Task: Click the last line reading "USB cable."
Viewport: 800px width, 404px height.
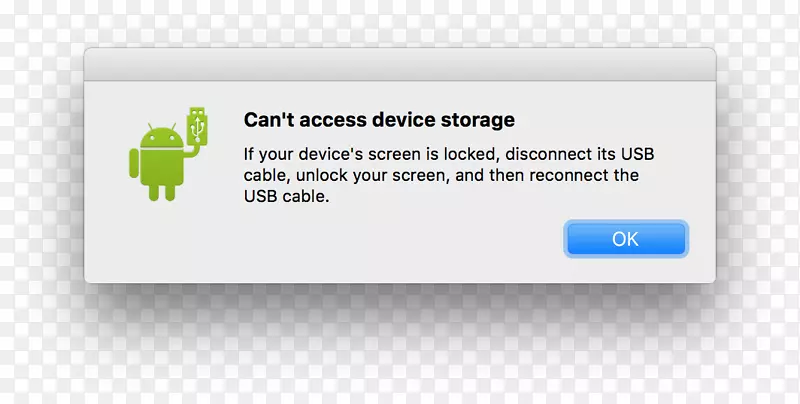Action: coord(286,197)
